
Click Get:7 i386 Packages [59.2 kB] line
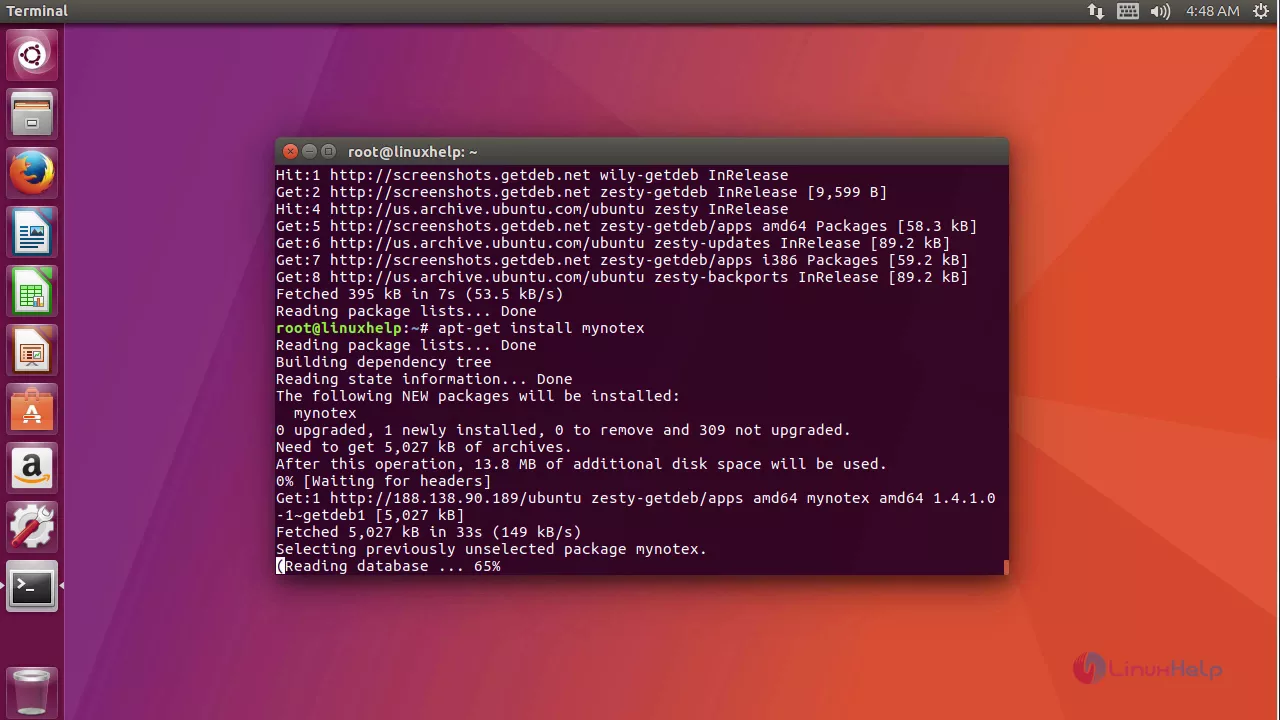click(622, 260)
